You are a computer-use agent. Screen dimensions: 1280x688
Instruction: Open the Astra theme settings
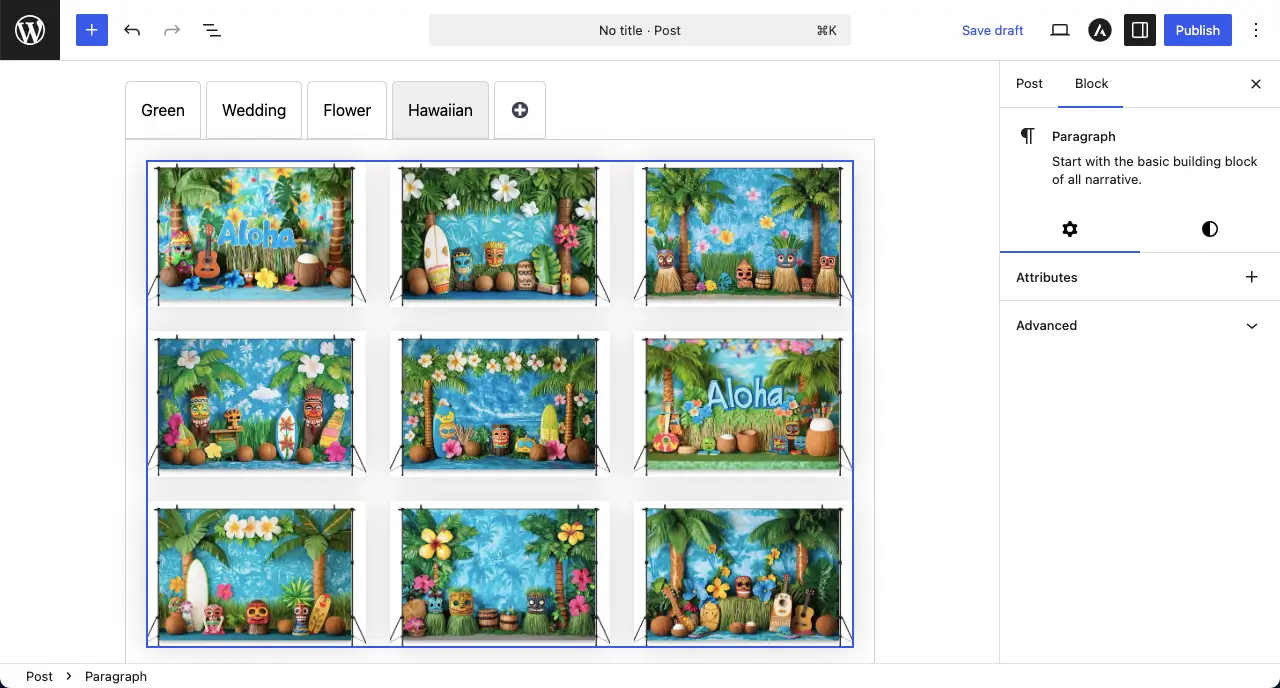point(1099,30)
